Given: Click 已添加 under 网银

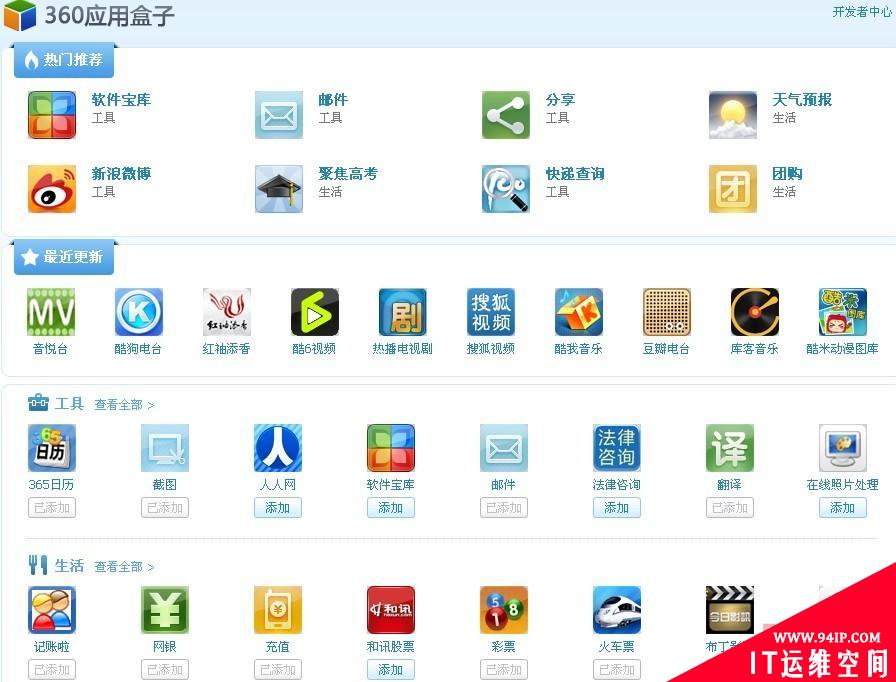Looking at the screenshot, I should pyautogui.click(x=165, y=670).
